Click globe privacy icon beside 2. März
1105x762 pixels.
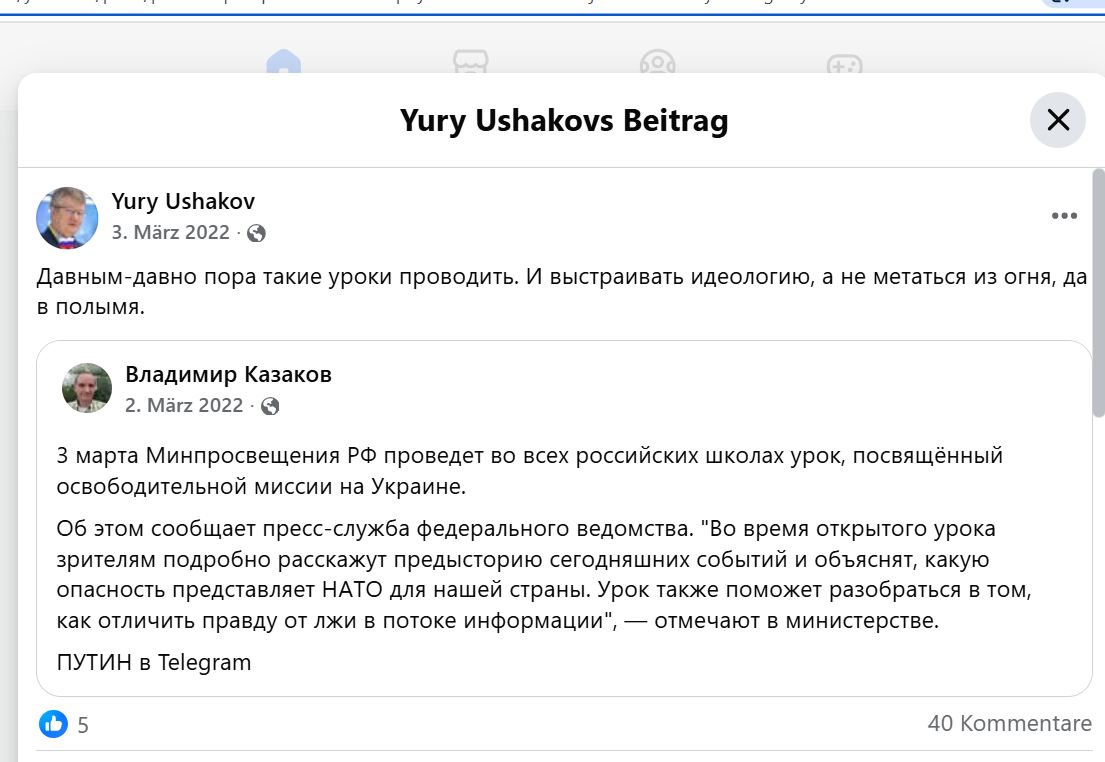[270, 406]
